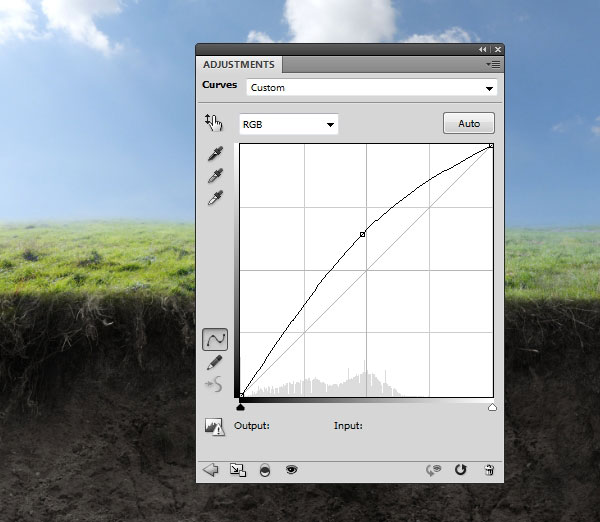Click the histogram warning recalculate icon
Image resolution: width=600 pixels, height=522 pixels.
click(214, 427)
